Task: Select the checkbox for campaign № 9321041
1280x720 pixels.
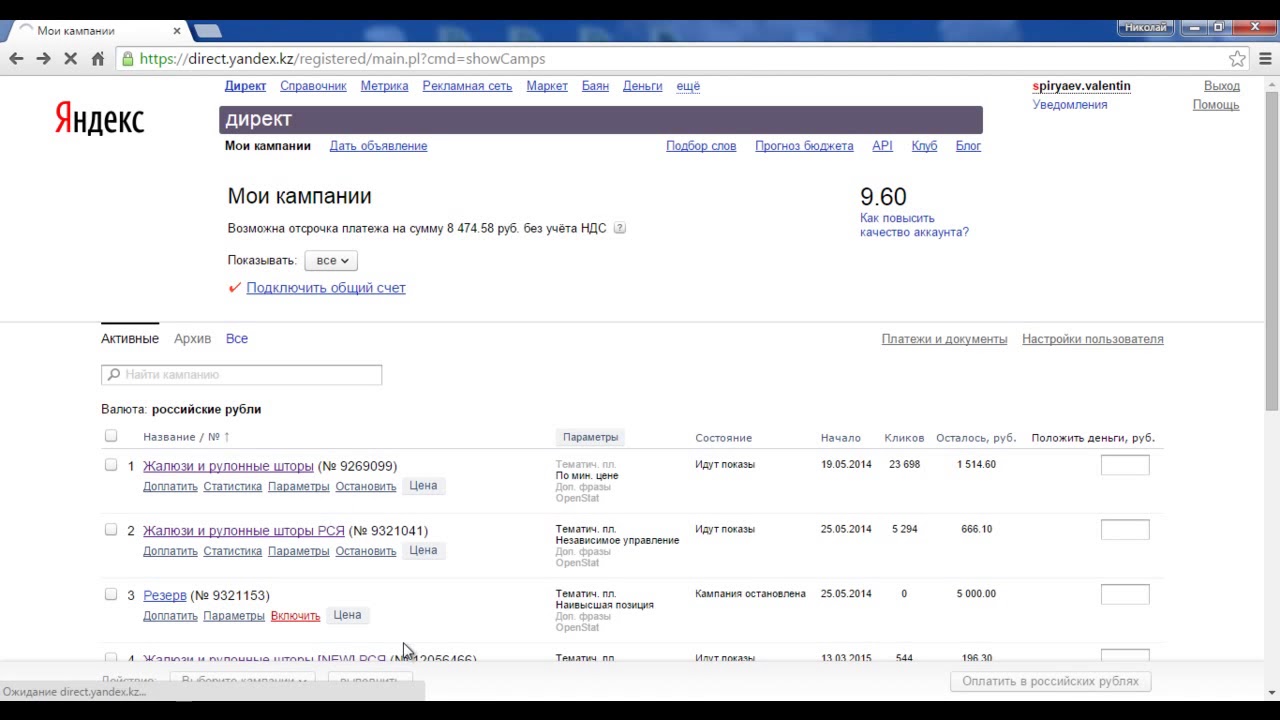Action: (x=111, y=530)
